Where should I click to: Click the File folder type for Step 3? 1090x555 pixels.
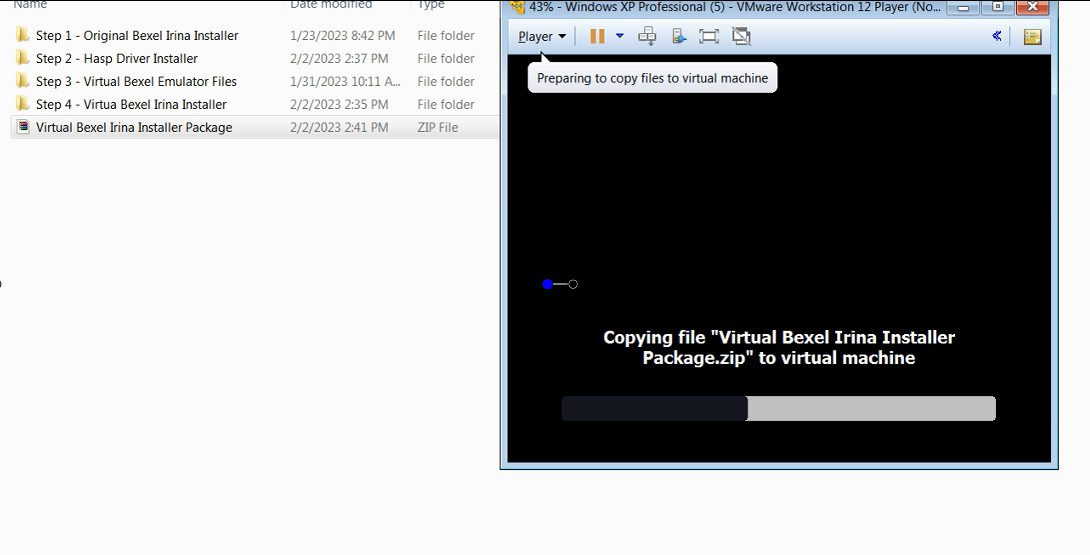tap(446, 81)
